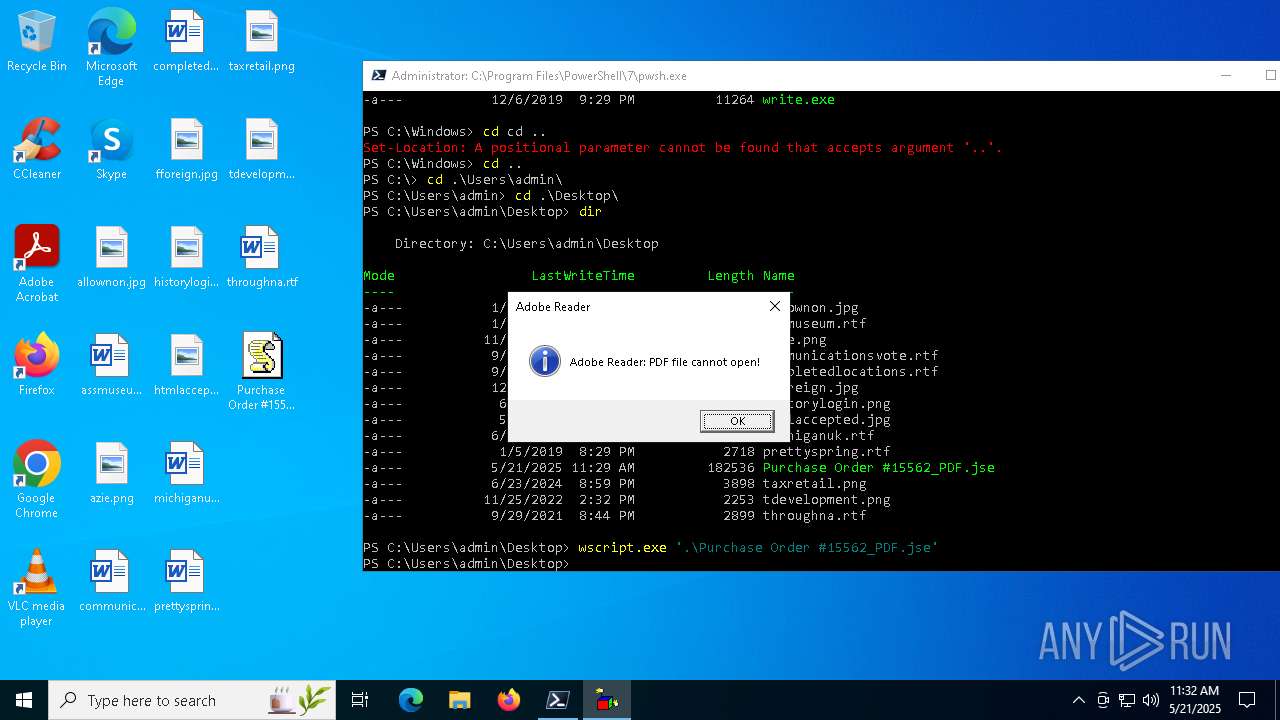Click the taskbar search box
1280x720 pixels.
click(x=192, y=700)
